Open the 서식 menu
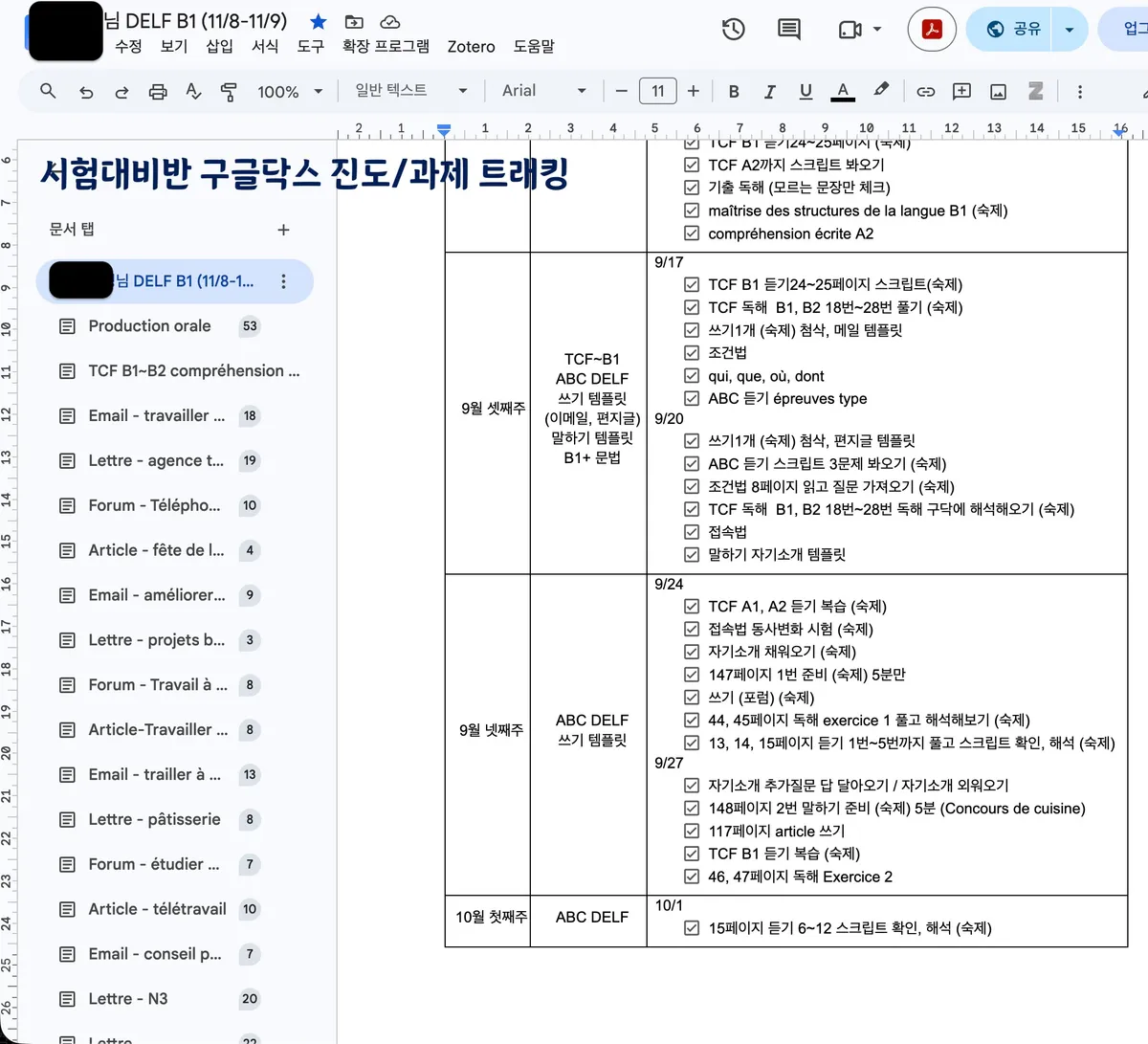1148x1044 pixels. (x=265, y=46)
